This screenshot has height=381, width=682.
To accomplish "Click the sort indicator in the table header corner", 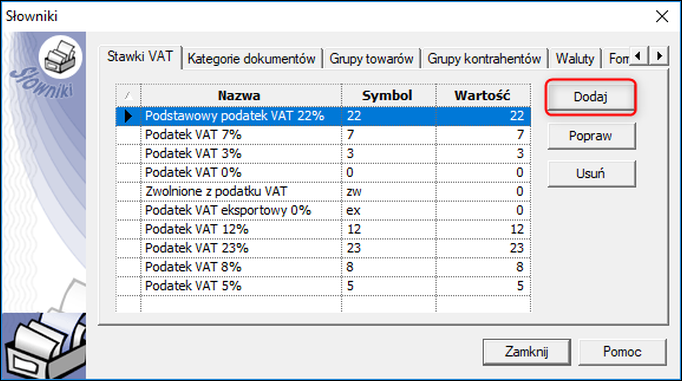I will 128,95.
